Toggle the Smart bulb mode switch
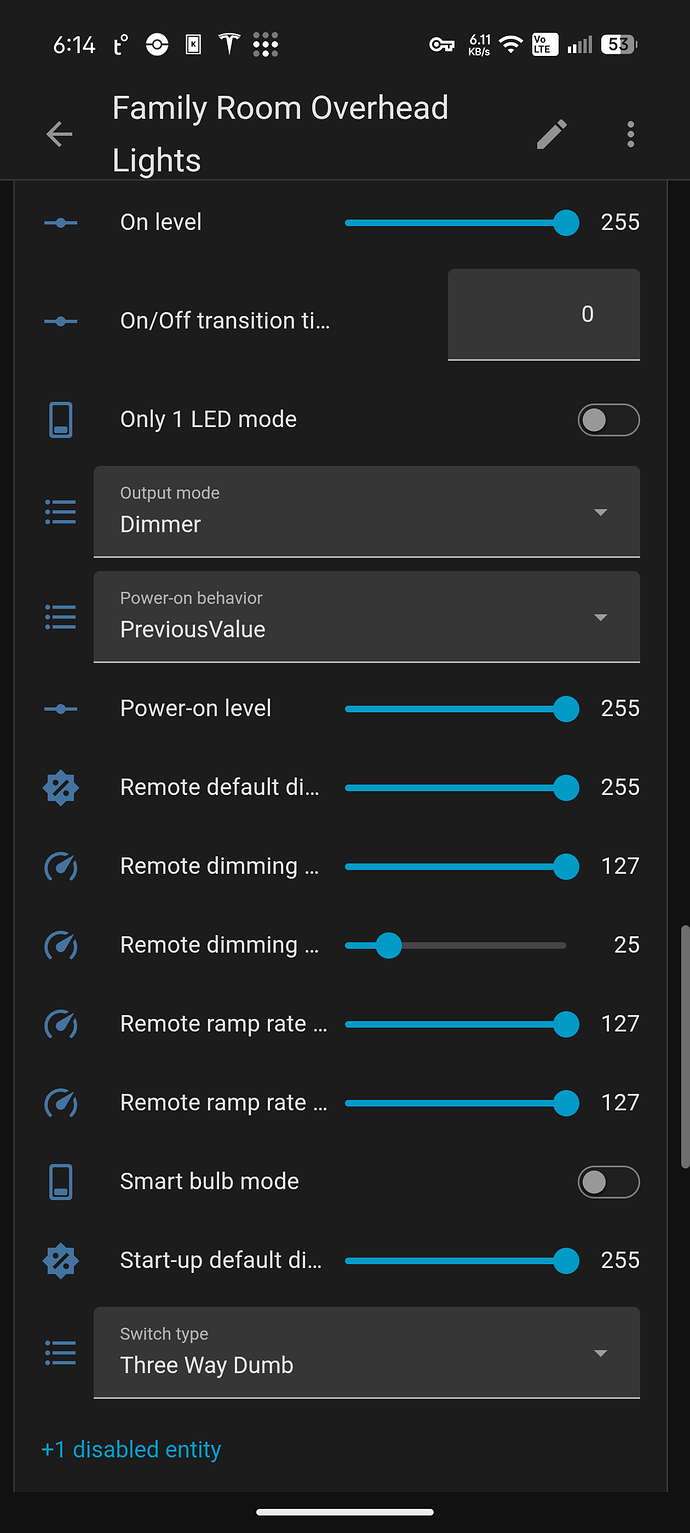The height and width of the screenshot is (1533, 690). (608, 1182)
